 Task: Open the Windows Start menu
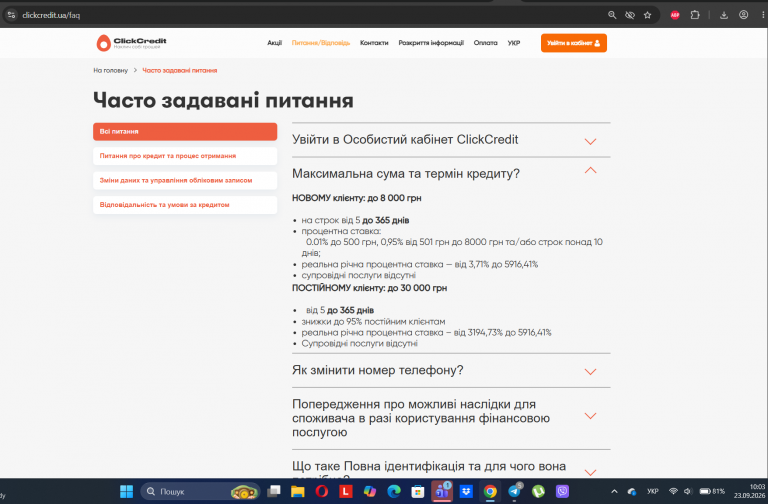point(126,491)
